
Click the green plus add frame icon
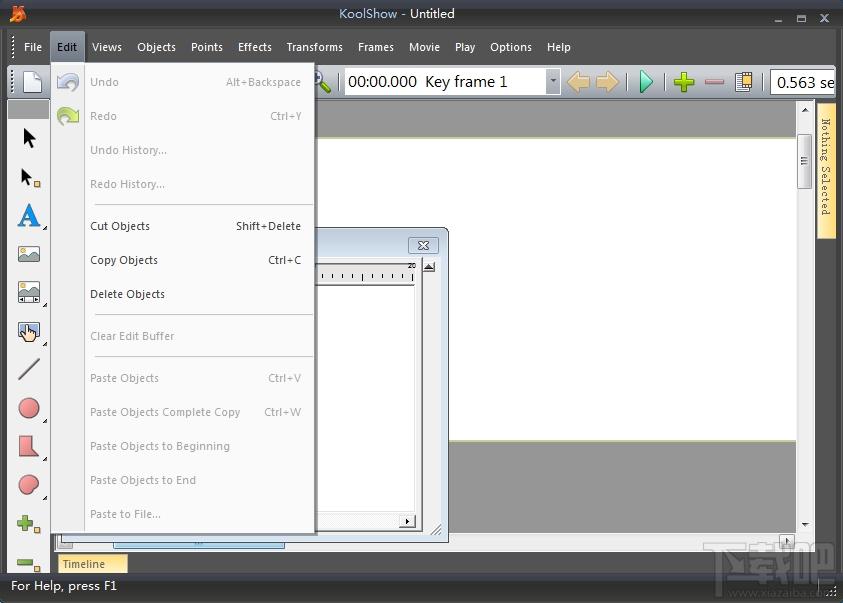coord(684,82)
